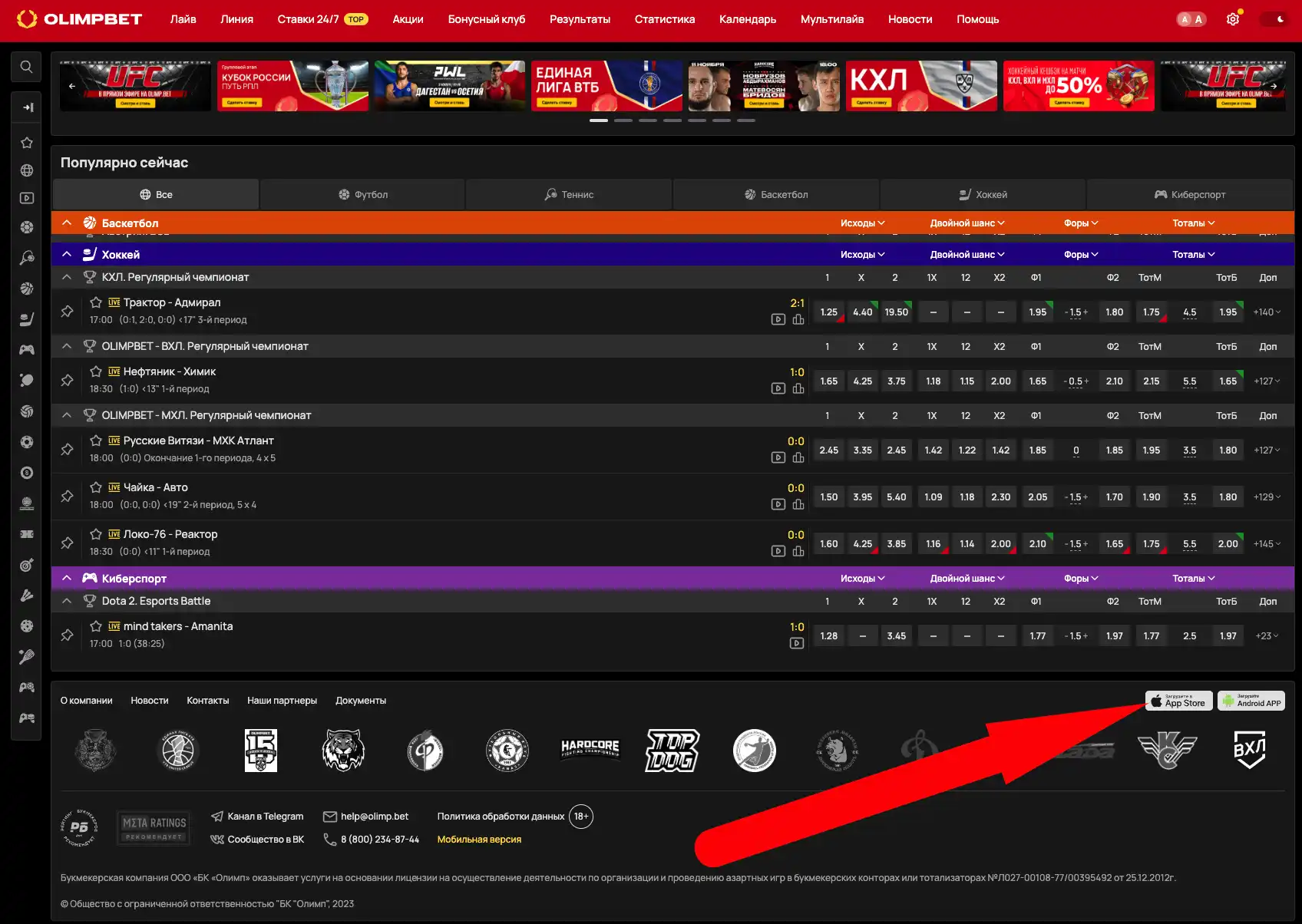Image resolution: width=1302 pixels, height=924 pixels.
Task: Open ВХЛ partner logo in footer
Action: 1250,750
